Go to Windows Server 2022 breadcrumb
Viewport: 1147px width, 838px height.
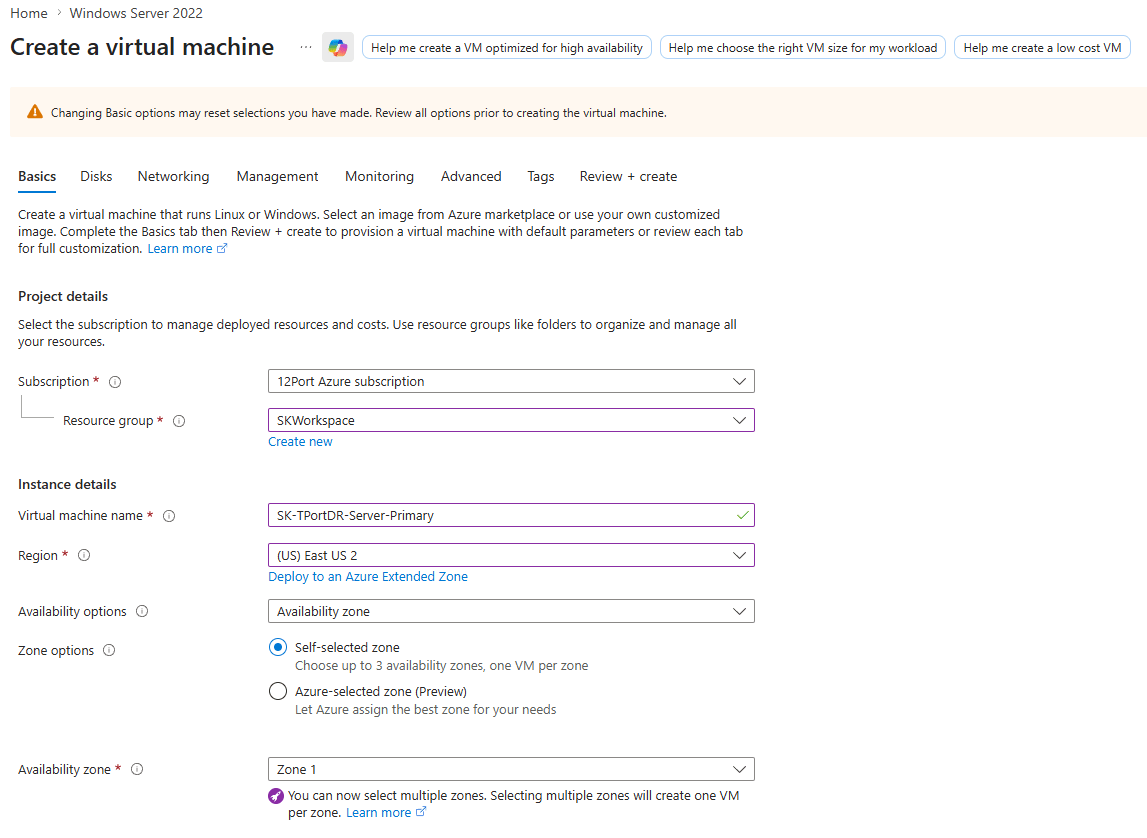pos(136,13)
